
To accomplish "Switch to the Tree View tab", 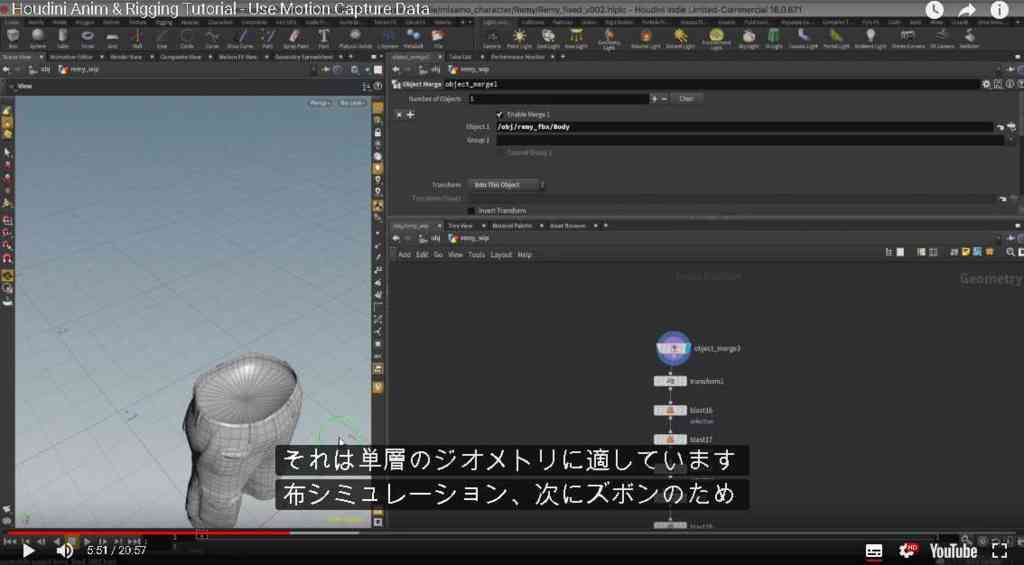I will 460,226.
